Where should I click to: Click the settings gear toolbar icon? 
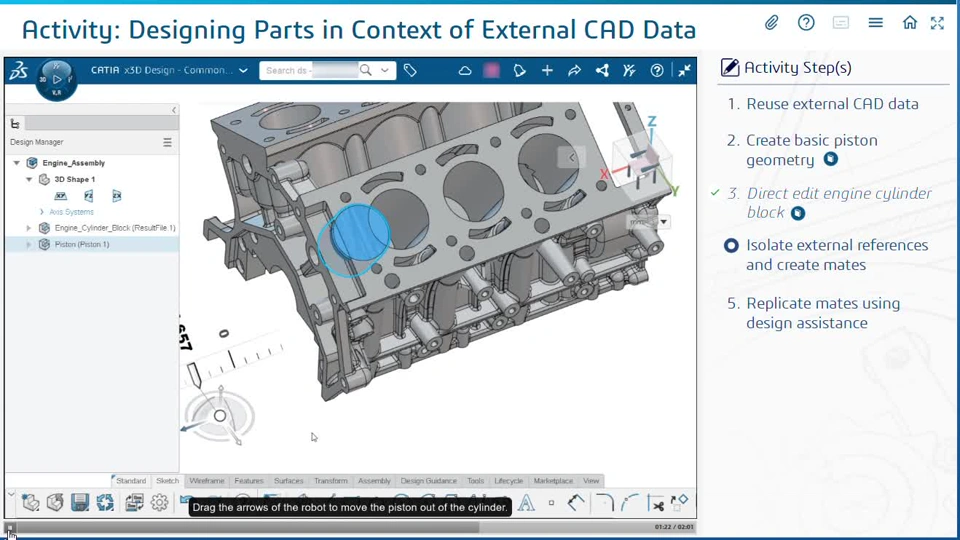[159, 503]
